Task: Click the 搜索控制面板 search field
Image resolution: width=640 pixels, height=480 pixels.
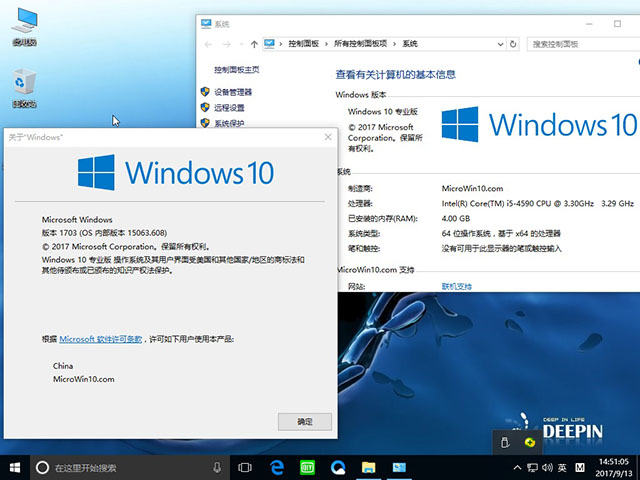Action: pyautogui.click(x=584, y=44)
